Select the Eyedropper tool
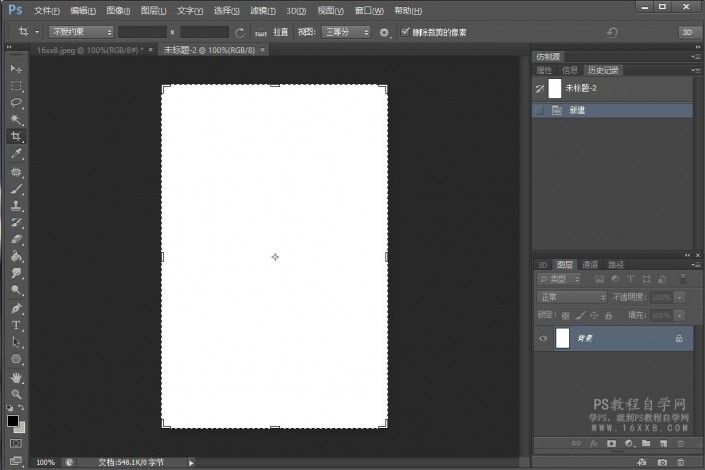Image resolution: width=705 pixels, height=470 pixels. click(x=16, y=154)
